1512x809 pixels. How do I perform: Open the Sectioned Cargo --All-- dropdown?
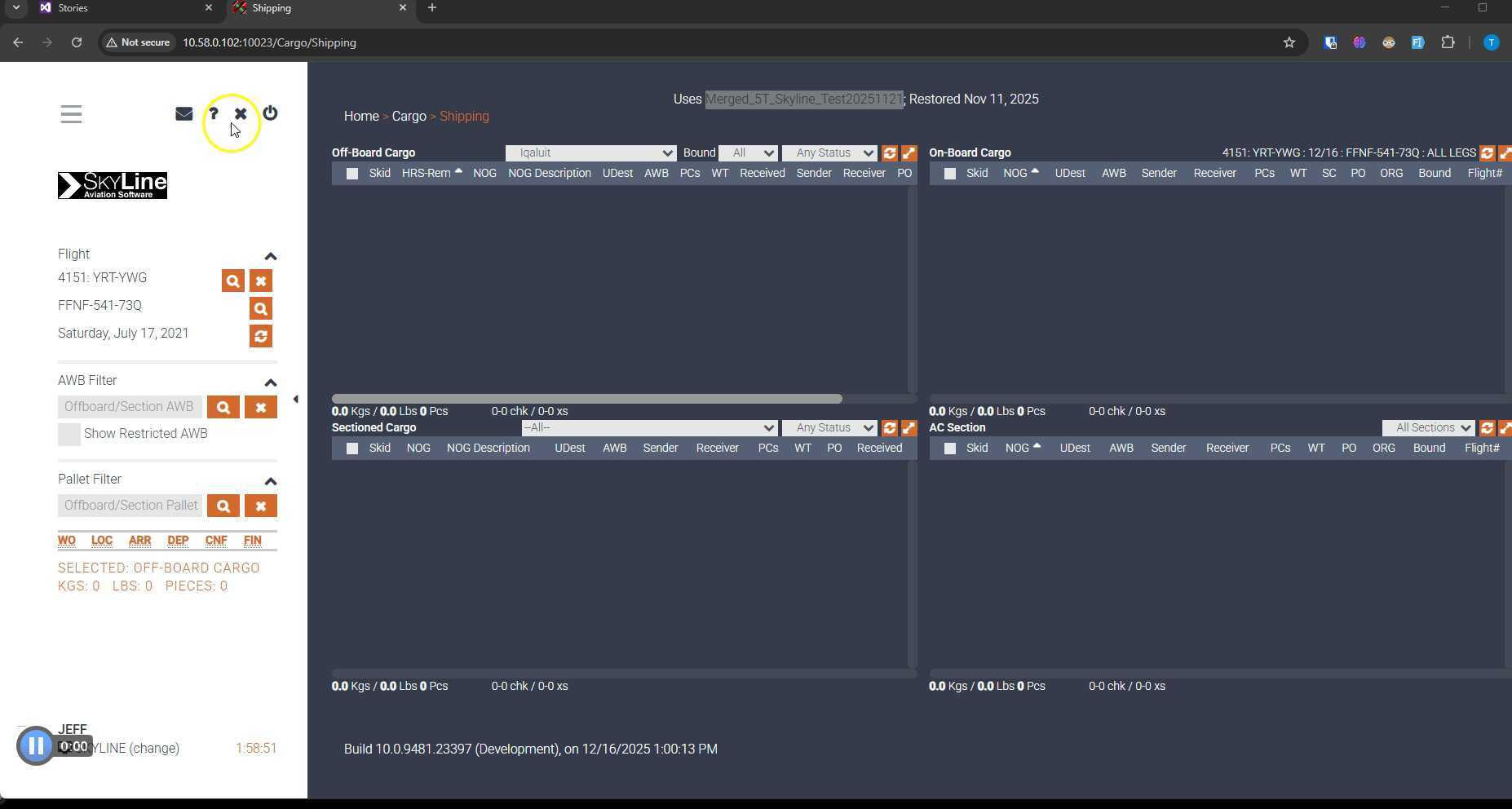pyautogui.click(x=649, y=428)
